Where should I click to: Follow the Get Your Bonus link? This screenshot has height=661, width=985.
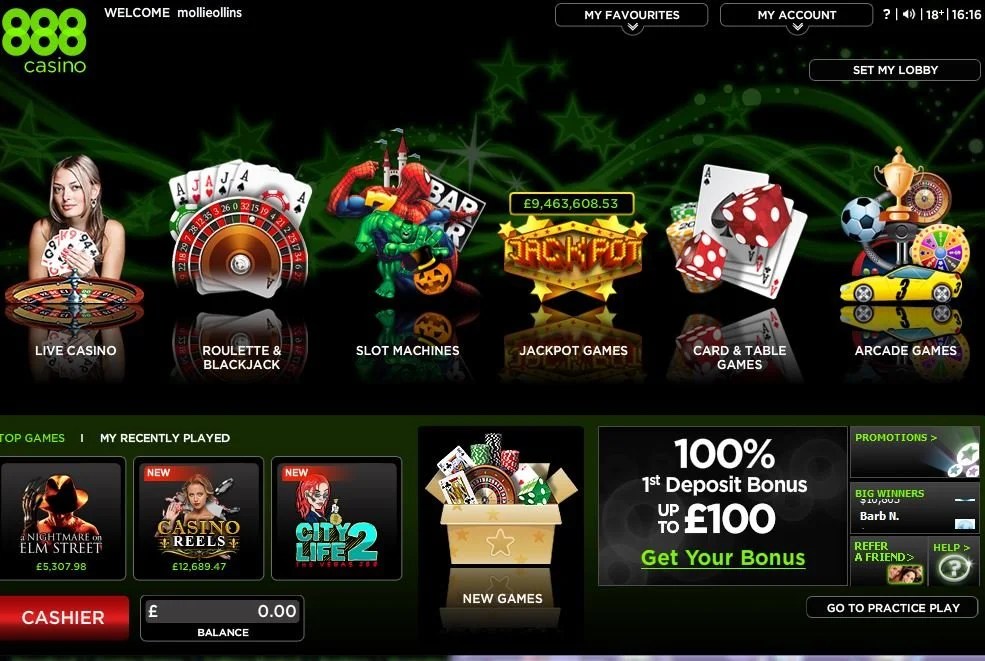click(722, 558)
